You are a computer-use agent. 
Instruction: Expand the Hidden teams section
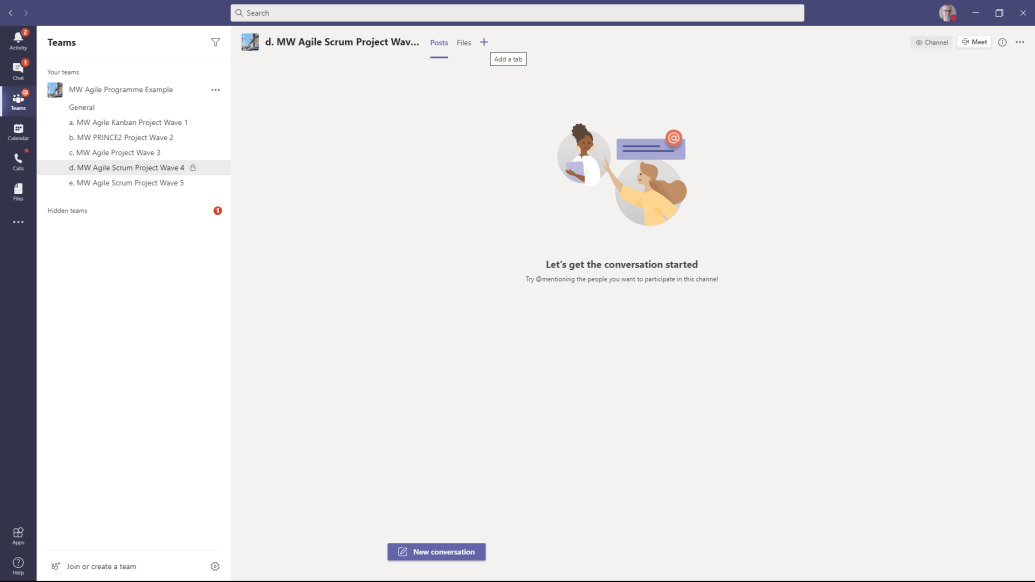tap(65, 210)
